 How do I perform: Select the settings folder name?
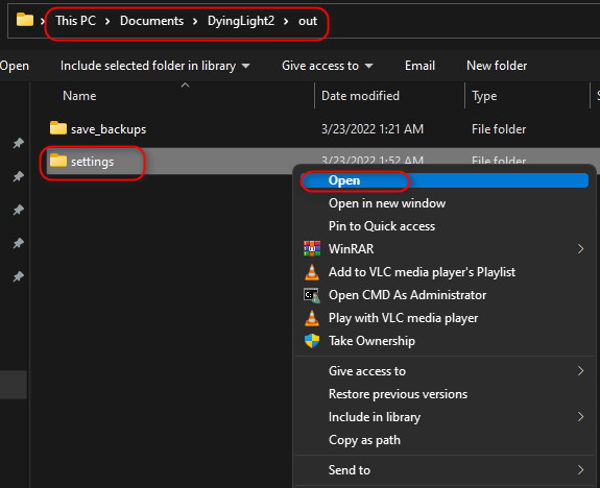tap(92, 161)
